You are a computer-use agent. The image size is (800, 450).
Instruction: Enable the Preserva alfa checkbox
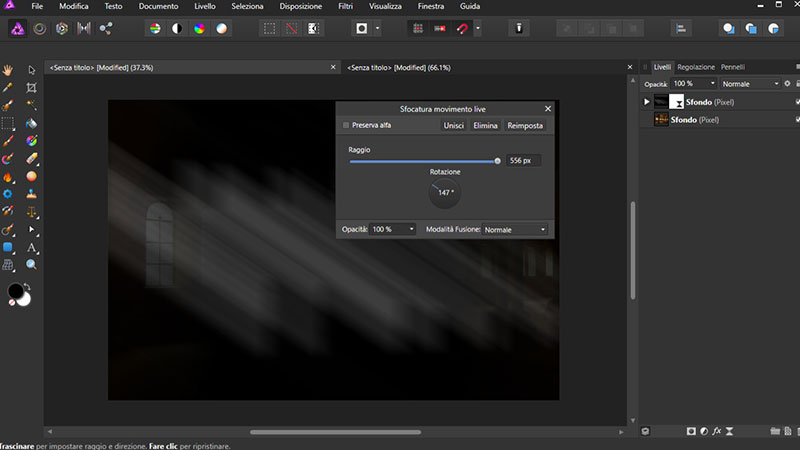(346, 125)
